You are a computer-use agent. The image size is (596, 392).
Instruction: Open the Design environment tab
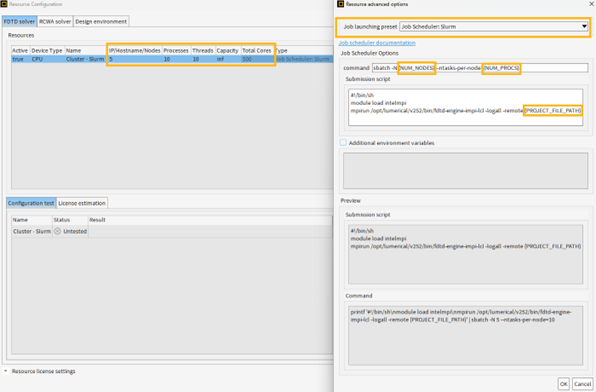[x=101, y=22]
